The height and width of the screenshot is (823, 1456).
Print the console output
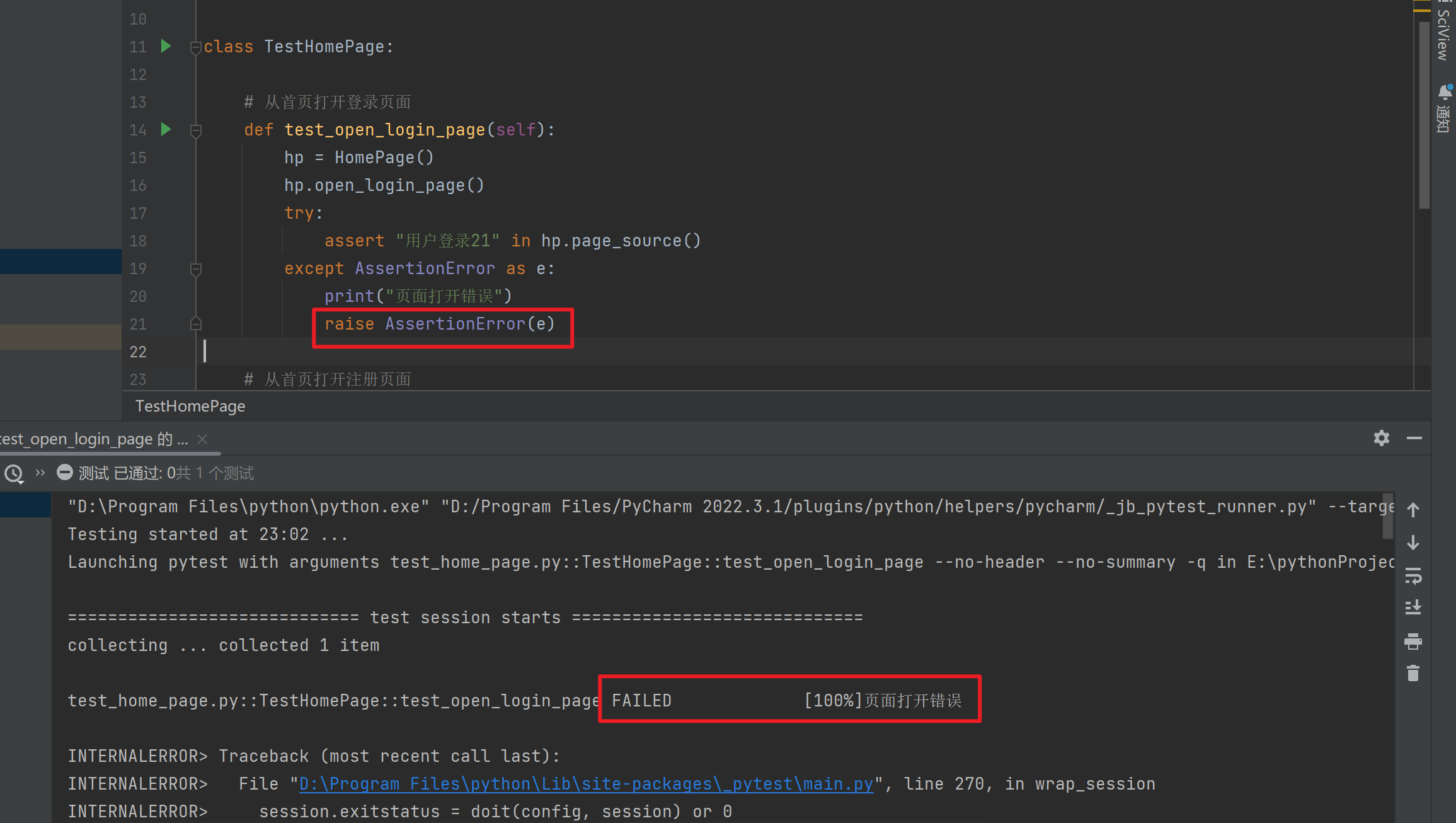tap(1413, 641)
